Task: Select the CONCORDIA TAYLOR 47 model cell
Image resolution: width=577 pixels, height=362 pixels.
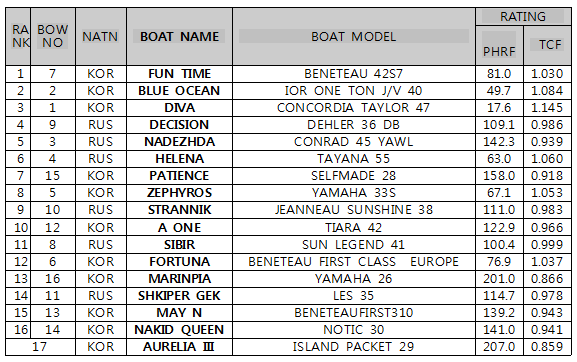Action: [x=354, y=108]
